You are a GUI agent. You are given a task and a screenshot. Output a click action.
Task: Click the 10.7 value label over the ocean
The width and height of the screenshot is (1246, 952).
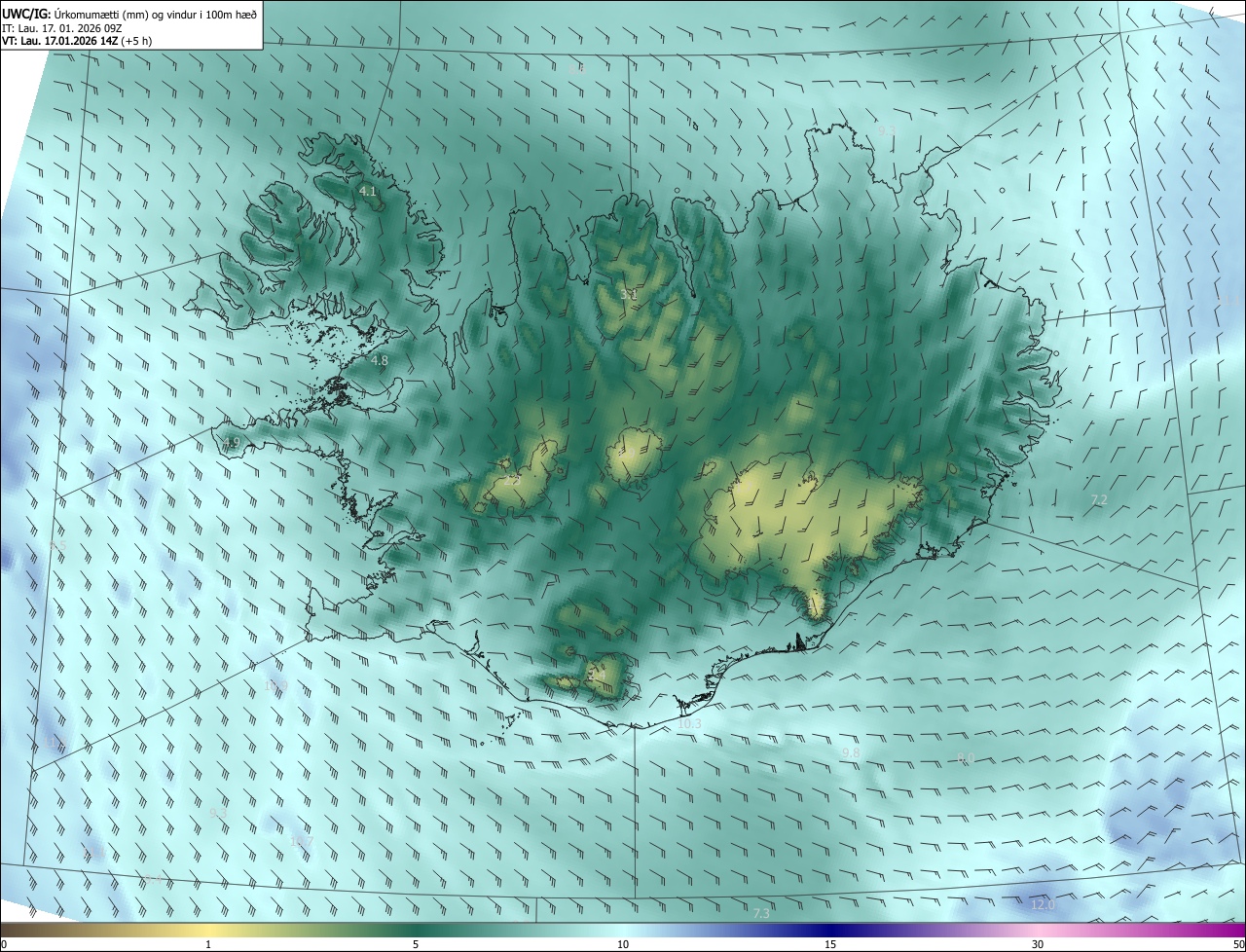(301, 841)
